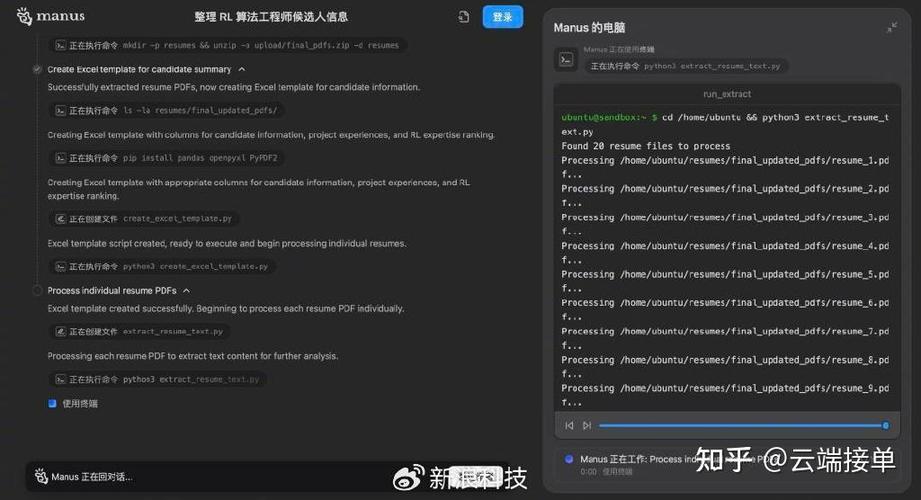This screenshot has height=500, width=921.
Task: Click 'Processing each resume PDF to extract text' message
Action: 193,356
